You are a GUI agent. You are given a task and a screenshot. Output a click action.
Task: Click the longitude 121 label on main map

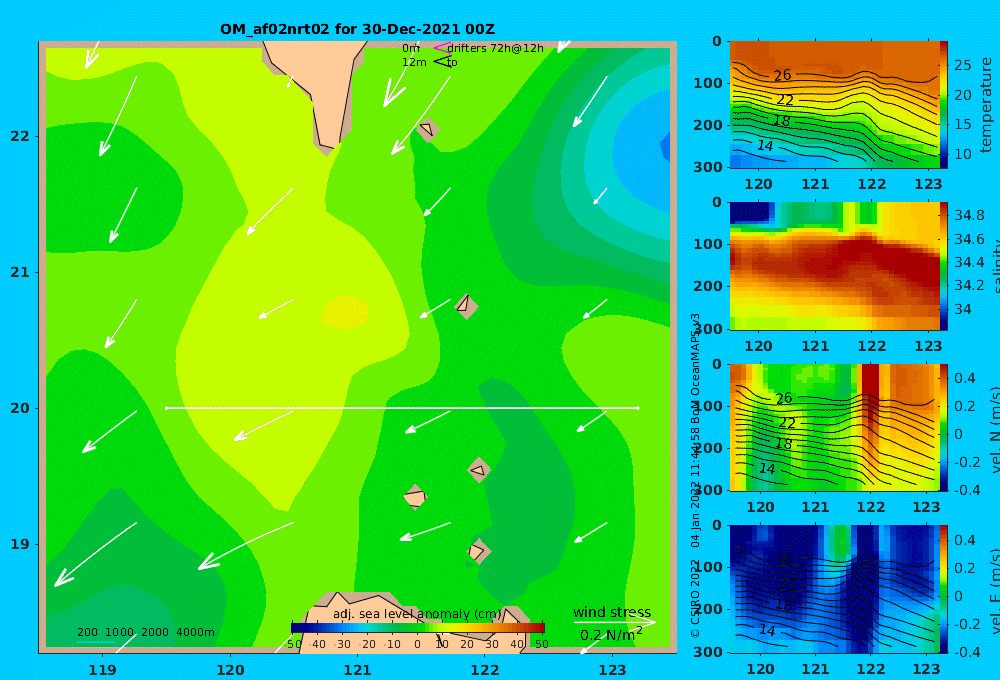[357, 670]
